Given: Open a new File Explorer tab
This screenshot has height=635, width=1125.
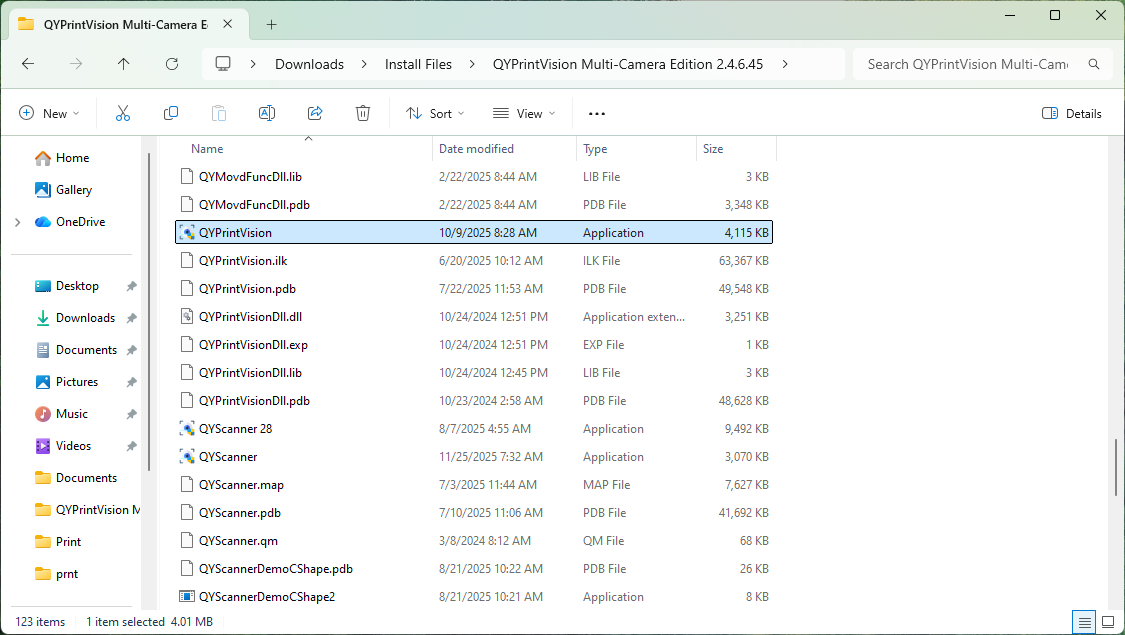Looking at the screenshot, I should click(271, 24).
